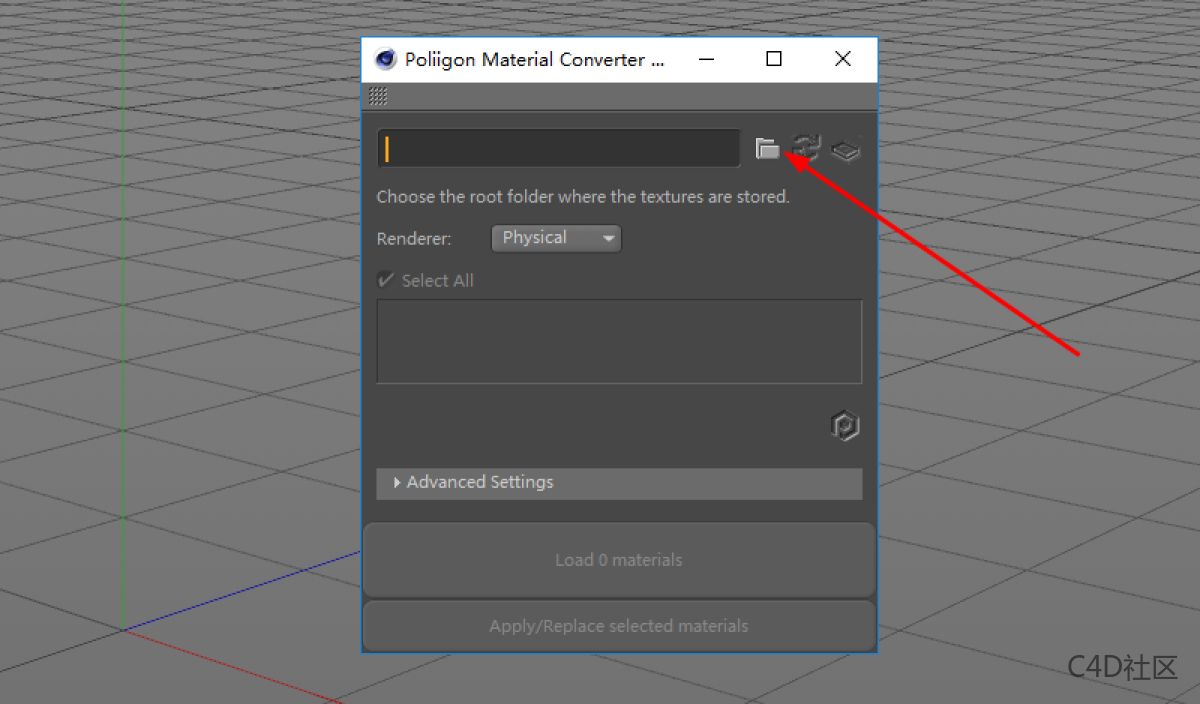Click inside the root folder path field

(558, 147)
